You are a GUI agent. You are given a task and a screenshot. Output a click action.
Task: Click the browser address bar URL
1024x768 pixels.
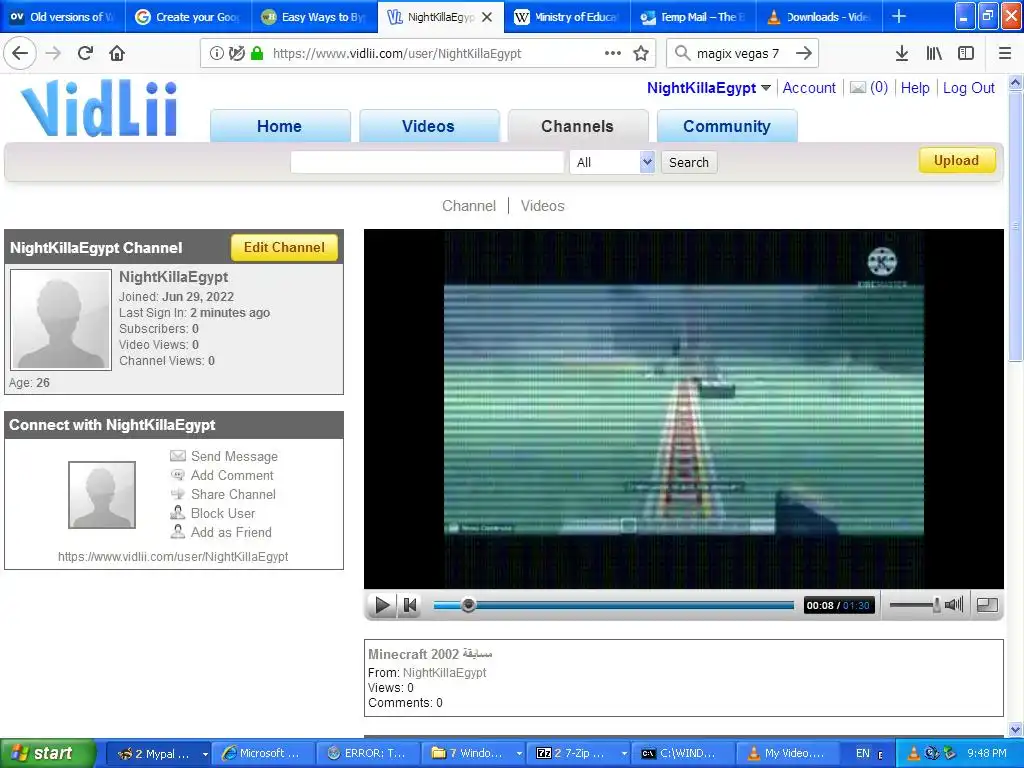click(397, 54)
